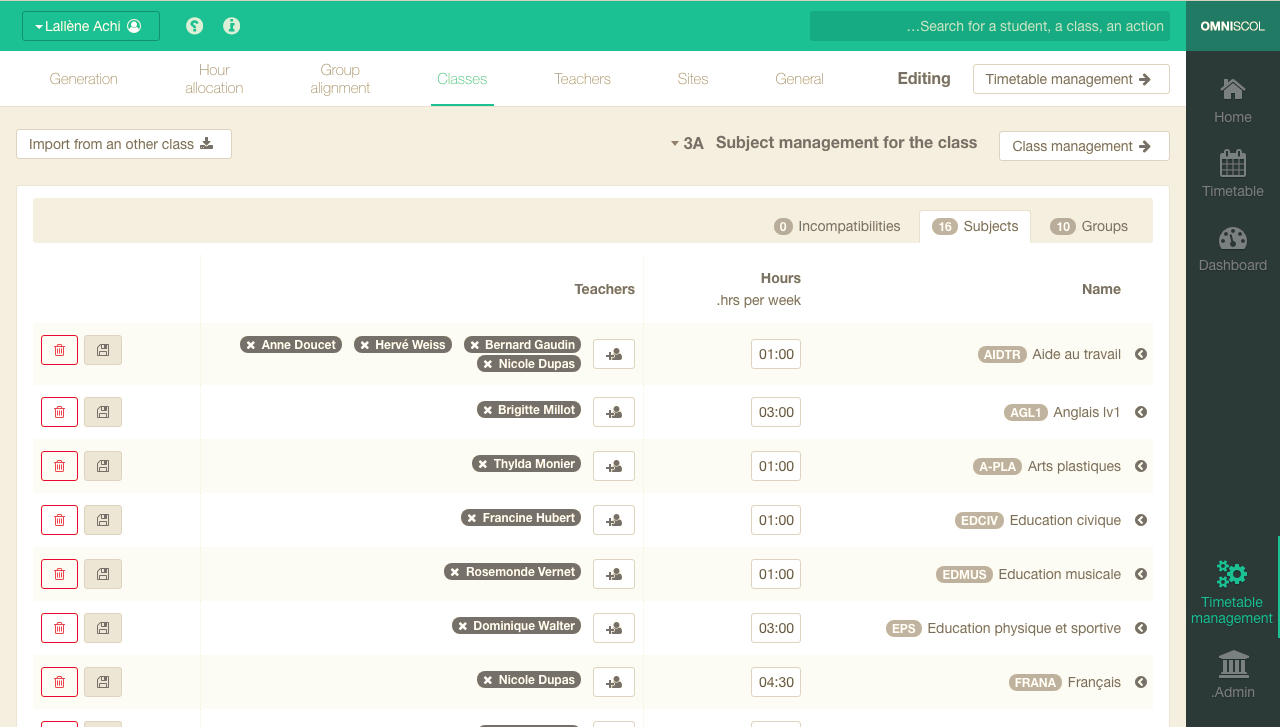
Task: Open Dashboard in the right sidebar
Action: pos(1232,249)
